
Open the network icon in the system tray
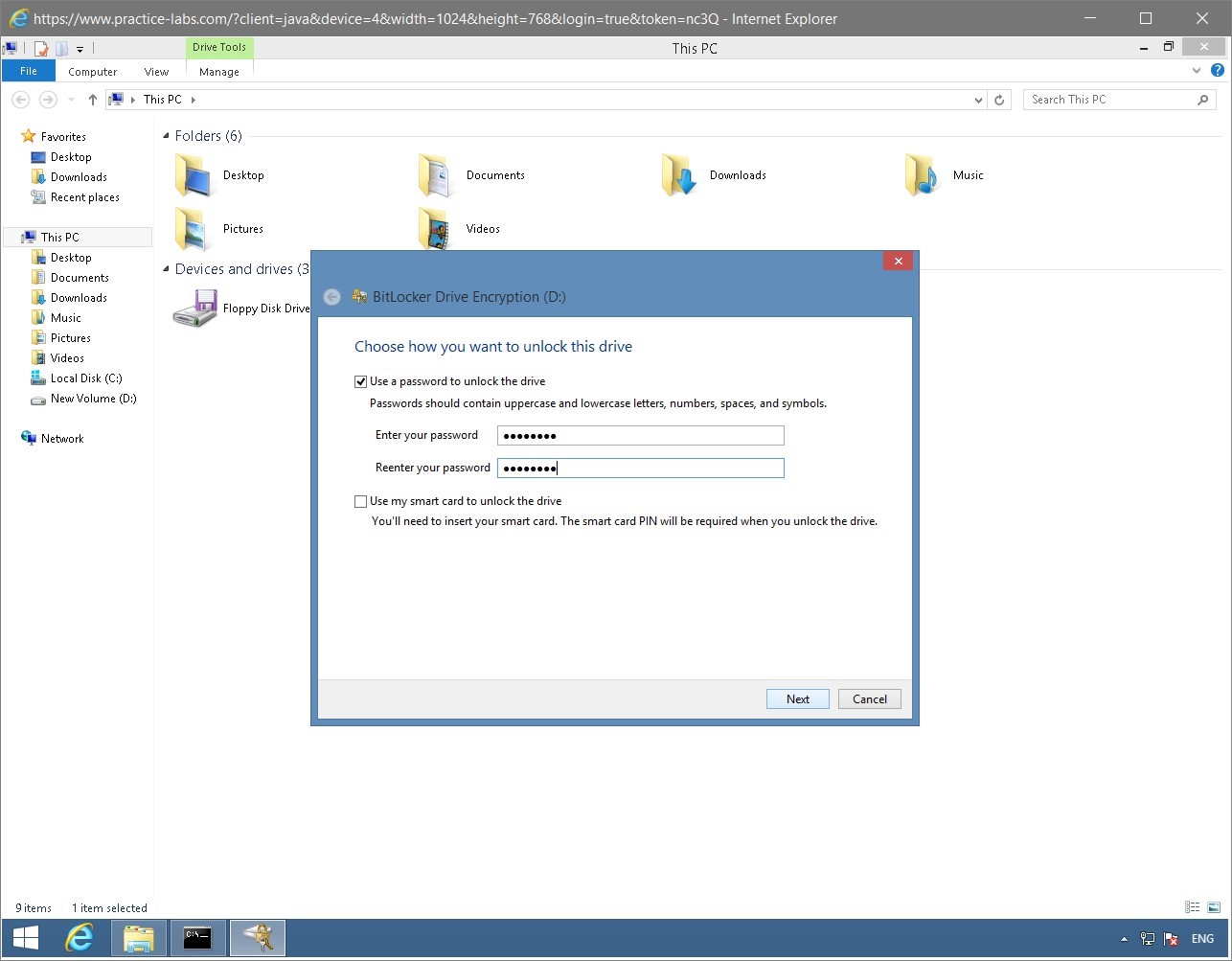[x=1147, y=938]
